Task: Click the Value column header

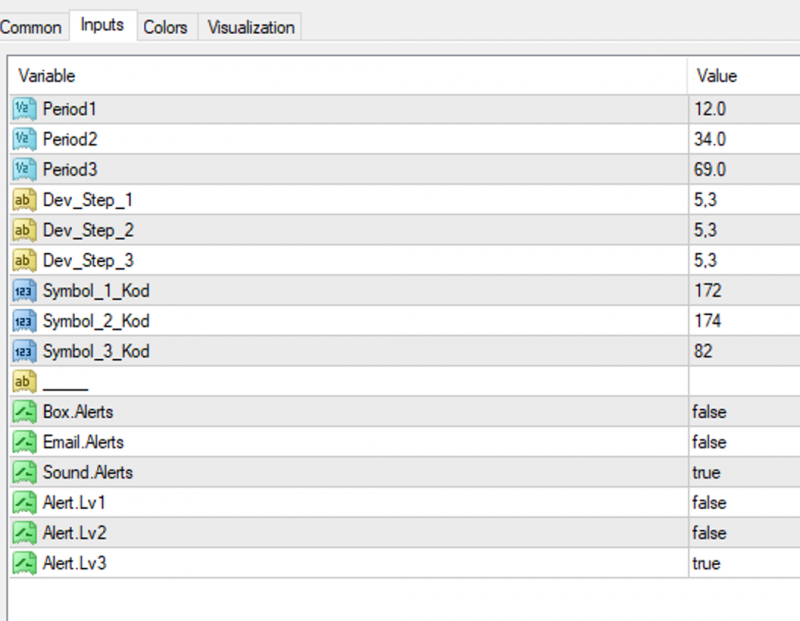Action: (740, 76)
